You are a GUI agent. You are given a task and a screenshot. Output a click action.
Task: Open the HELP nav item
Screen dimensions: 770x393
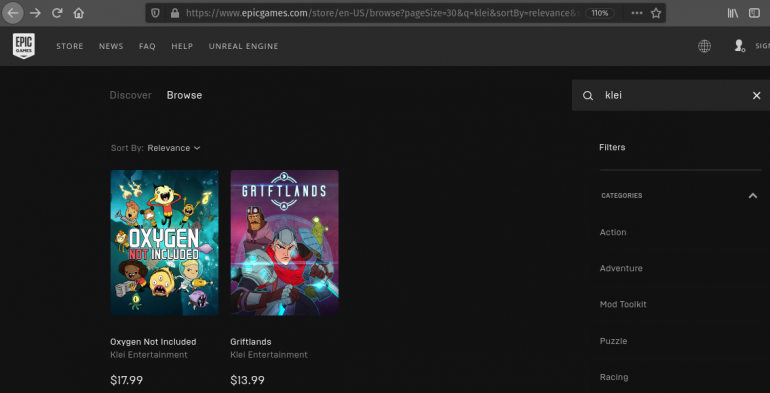[182, 46]
